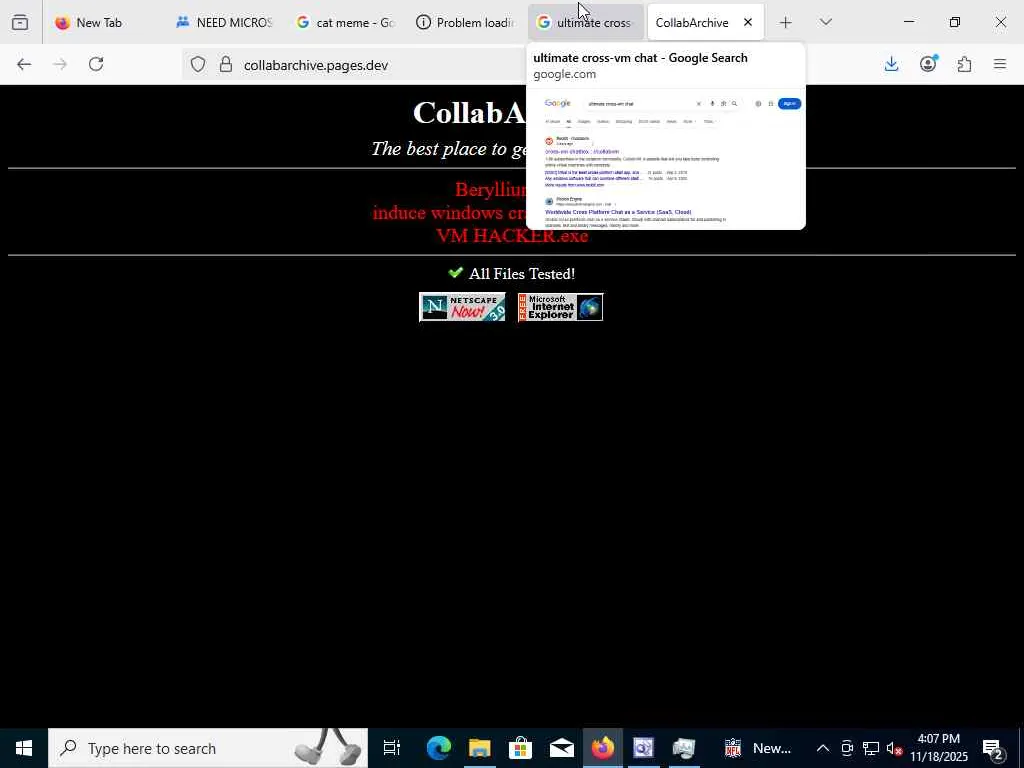Viewport: 1024px width, 768px height.
Task: Open the Beryllium red link
Action: (x=490, y=190)
